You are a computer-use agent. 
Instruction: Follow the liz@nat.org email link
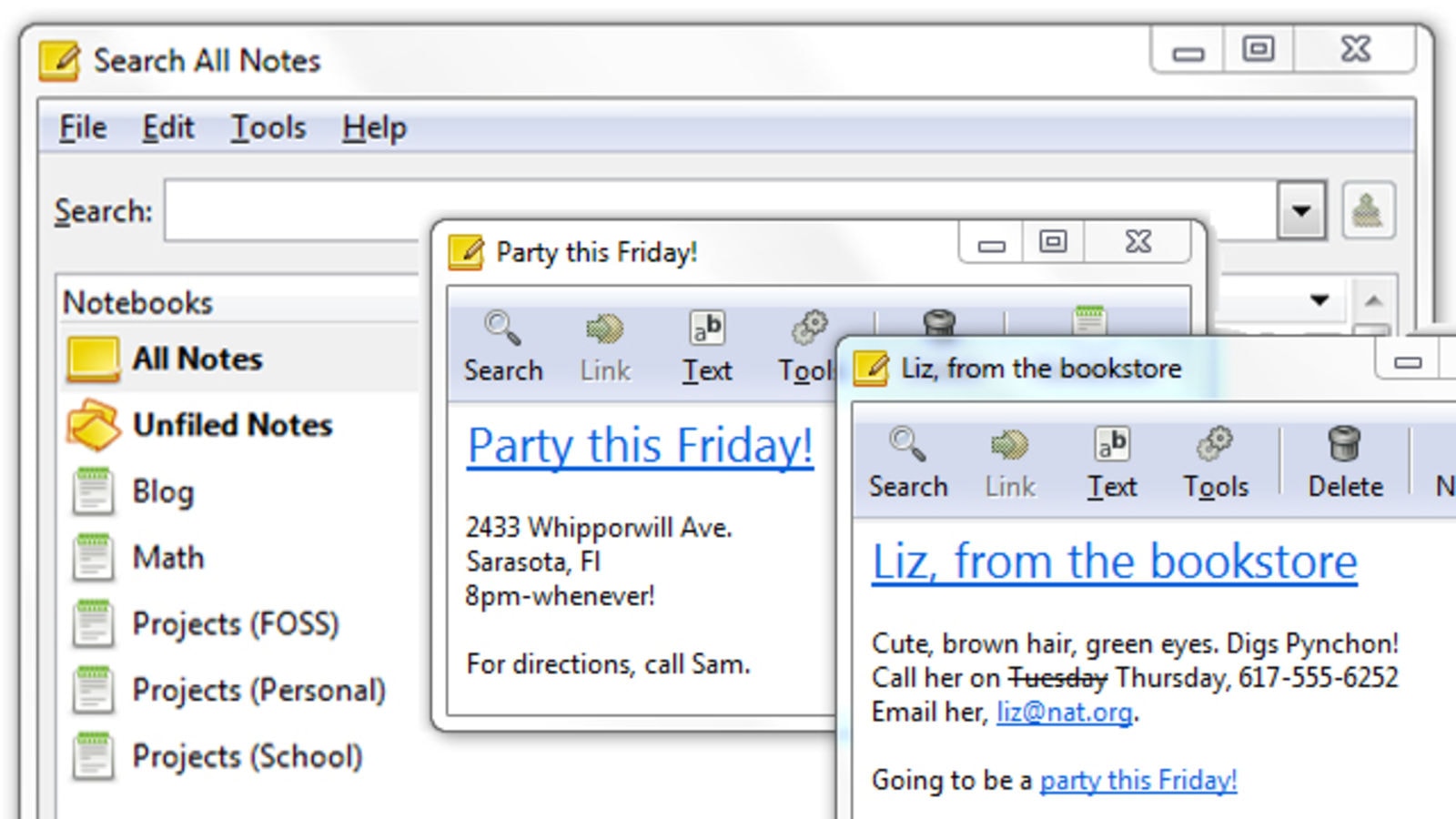(1064, 712)
